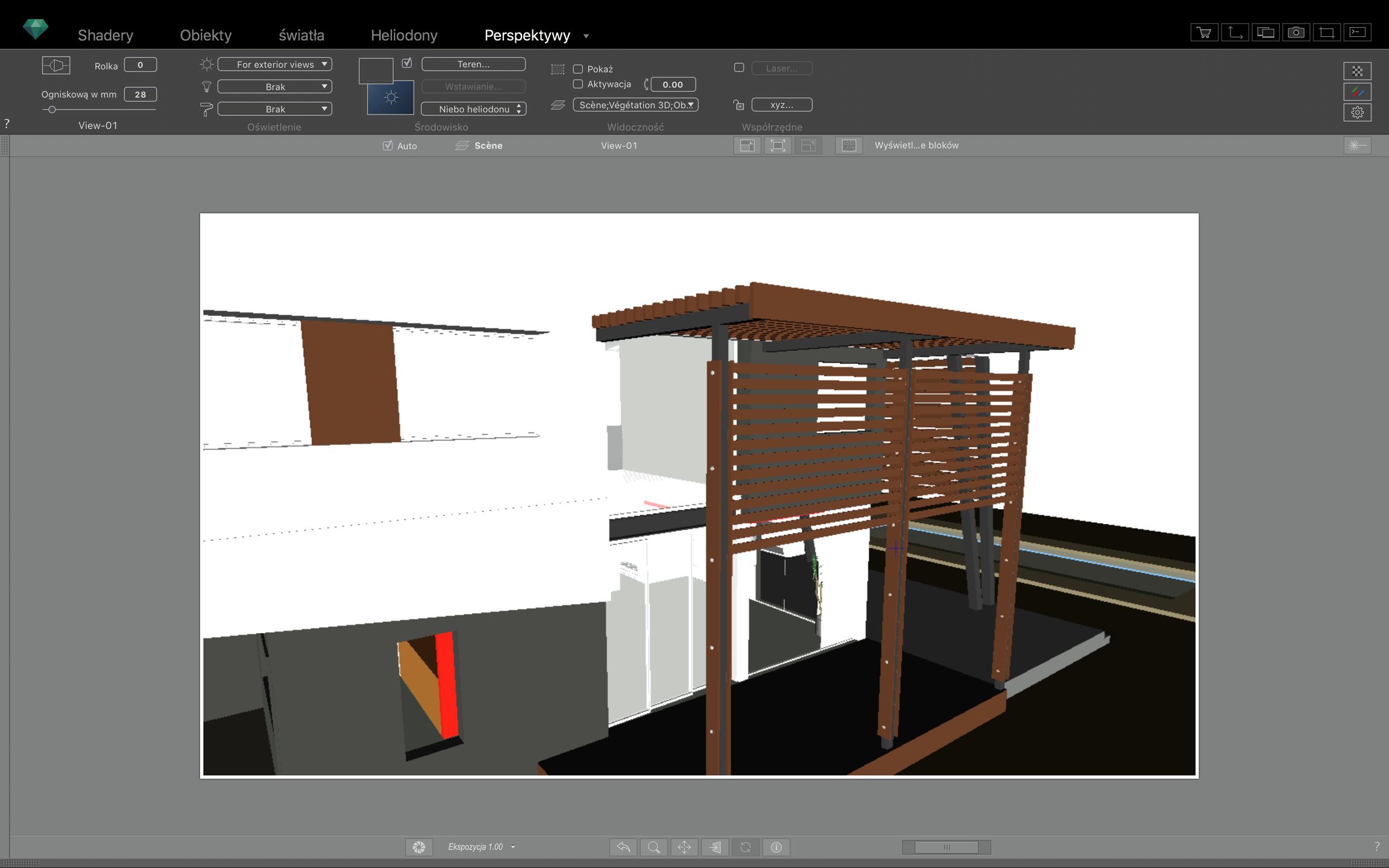Select the snapshot camera tool
Viewport: 1389px width, 868px height.
[x=1296, y=32]
